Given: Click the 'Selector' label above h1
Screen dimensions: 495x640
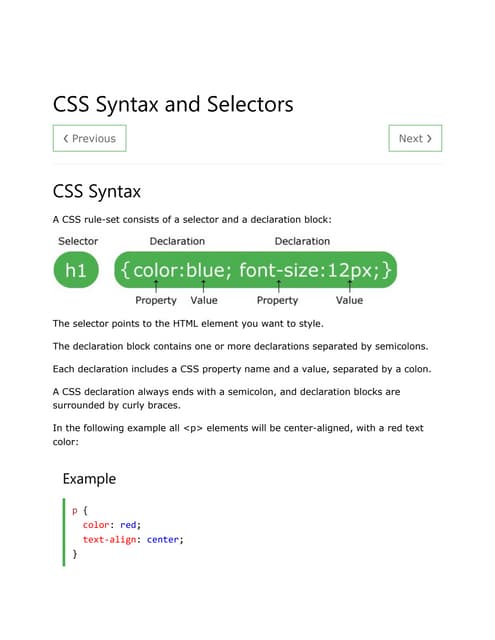Looking at the screenshot, I should click(78, 241).
